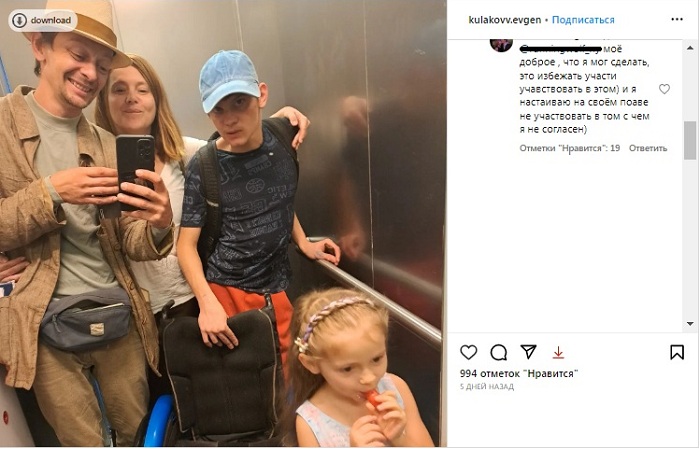This screenshot has width=700, height=449.
Task: Open comments via the speech bubble icon
Action: pos(498,353)
